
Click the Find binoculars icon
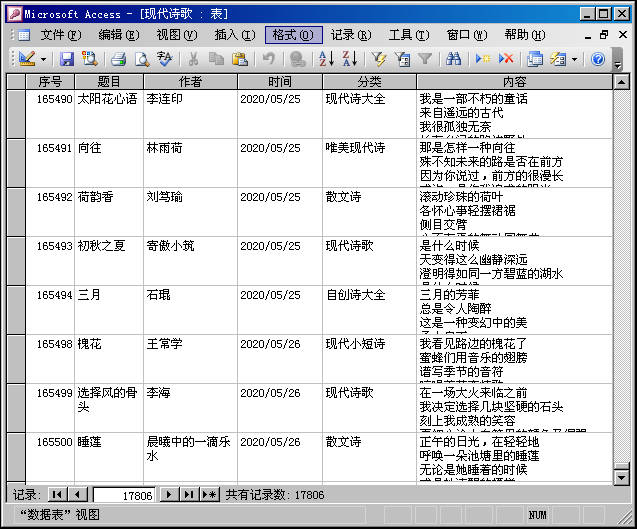[x=453, y=59]
